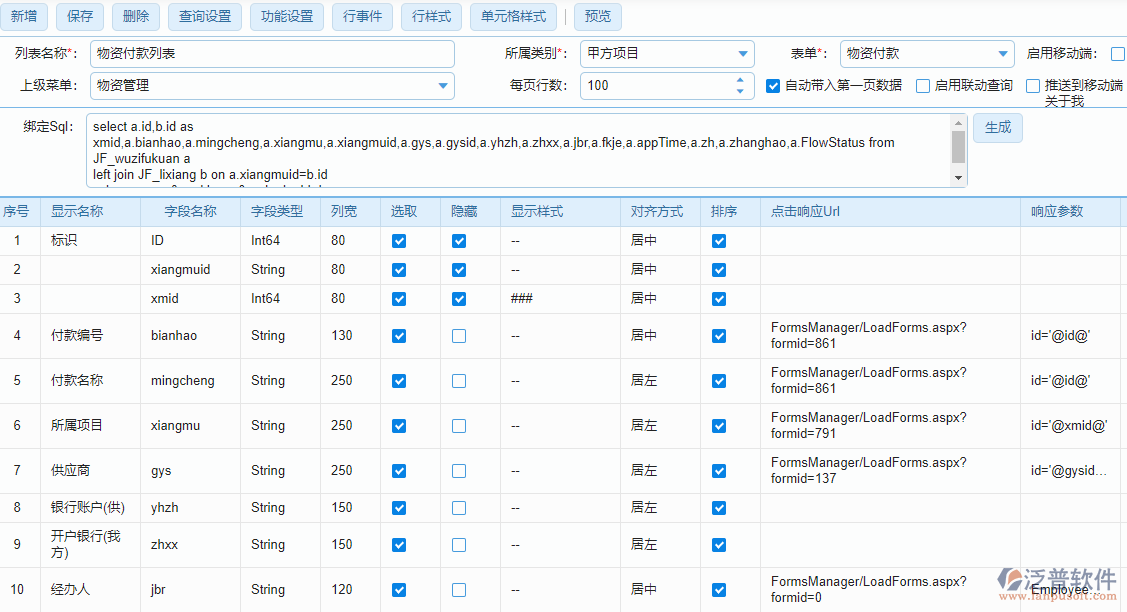Expand the 上级菜单 dropdown
This screenshot has height=612, width=1127.
(442, 86)
